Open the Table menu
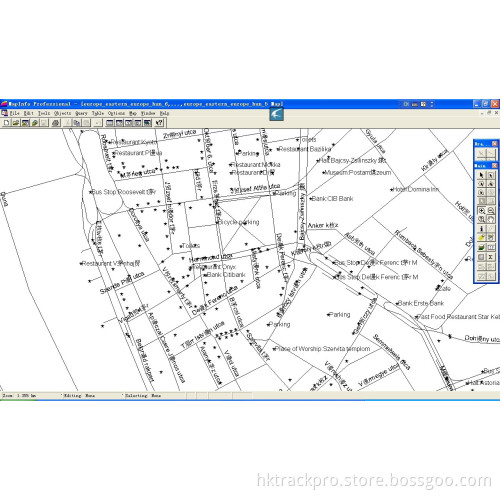The image size is (500, 500). coord(98,113)
